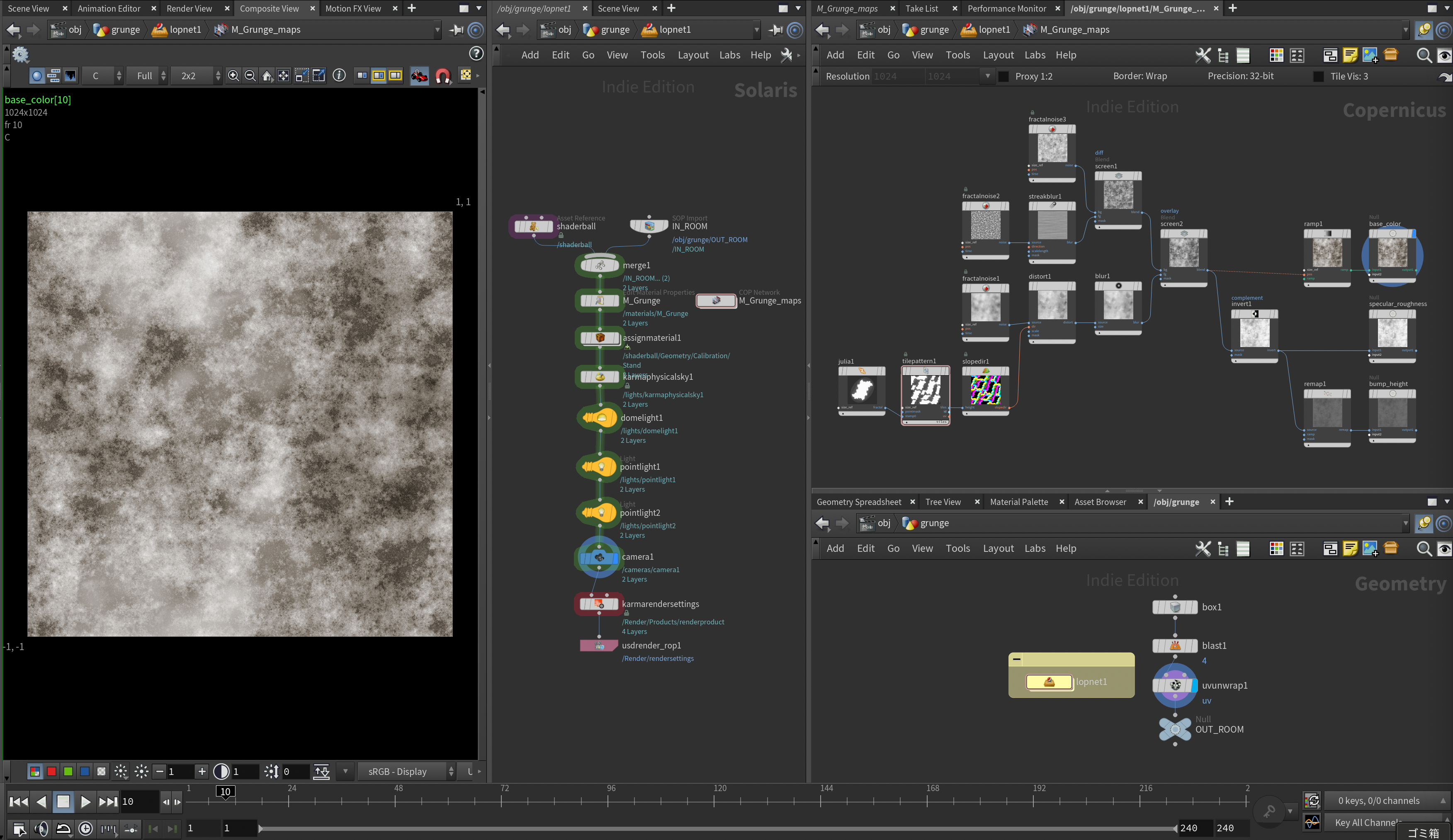
Task: Click the red magnet snapping icon
Action: [443, 75]
